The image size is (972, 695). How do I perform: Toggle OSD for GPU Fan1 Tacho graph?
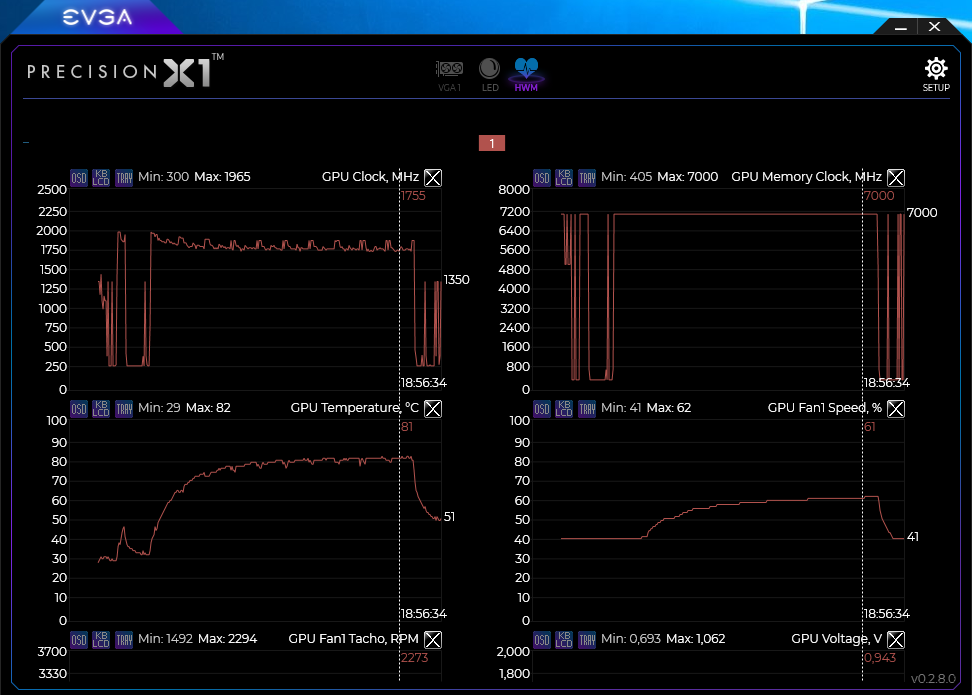click(79, 639)
